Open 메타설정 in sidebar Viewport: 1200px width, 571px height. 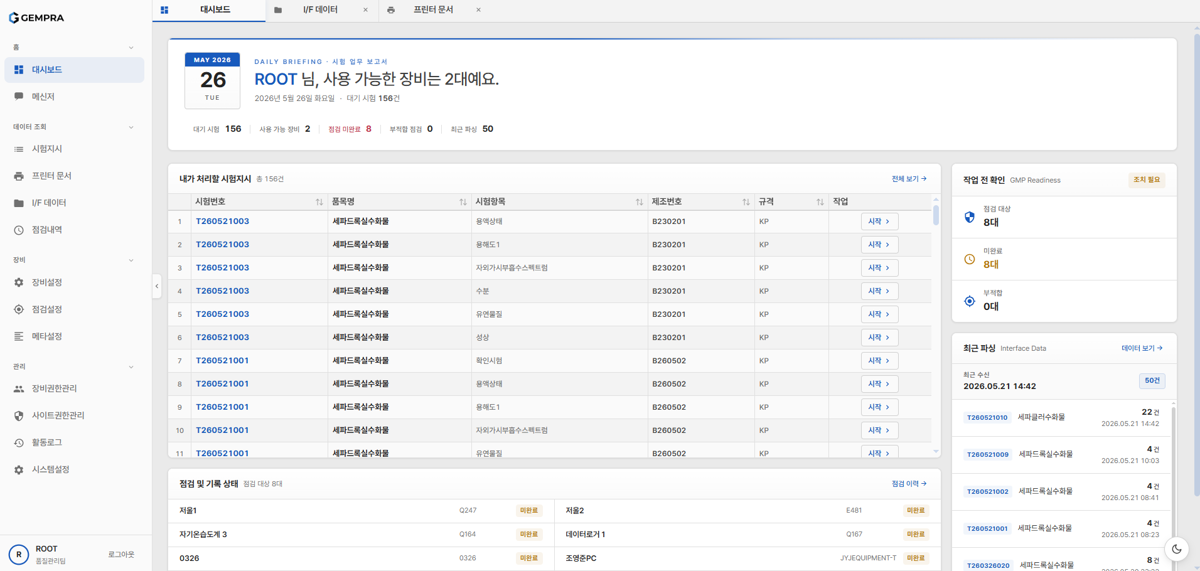click(x=74, y=337)
